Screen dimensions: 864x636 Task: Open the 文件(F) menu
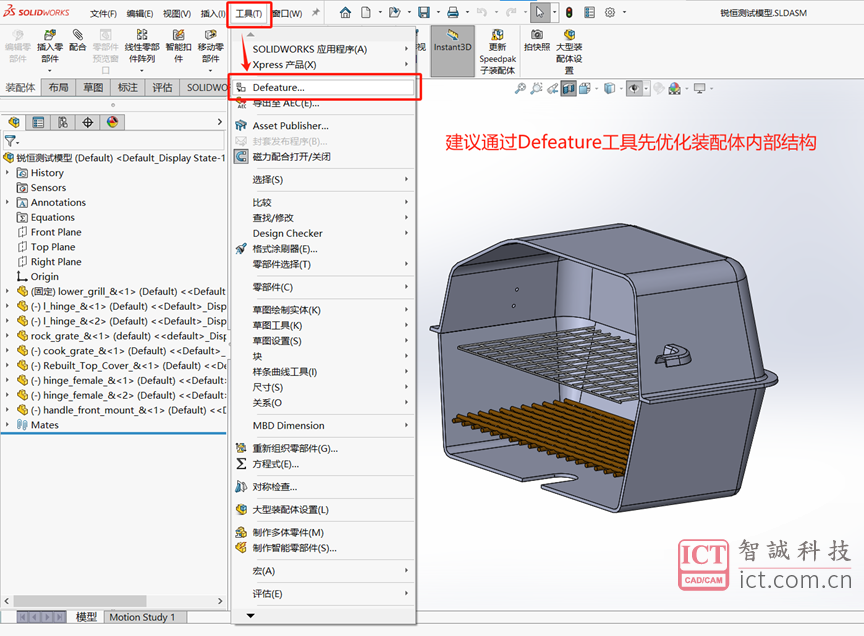(104, 13)
